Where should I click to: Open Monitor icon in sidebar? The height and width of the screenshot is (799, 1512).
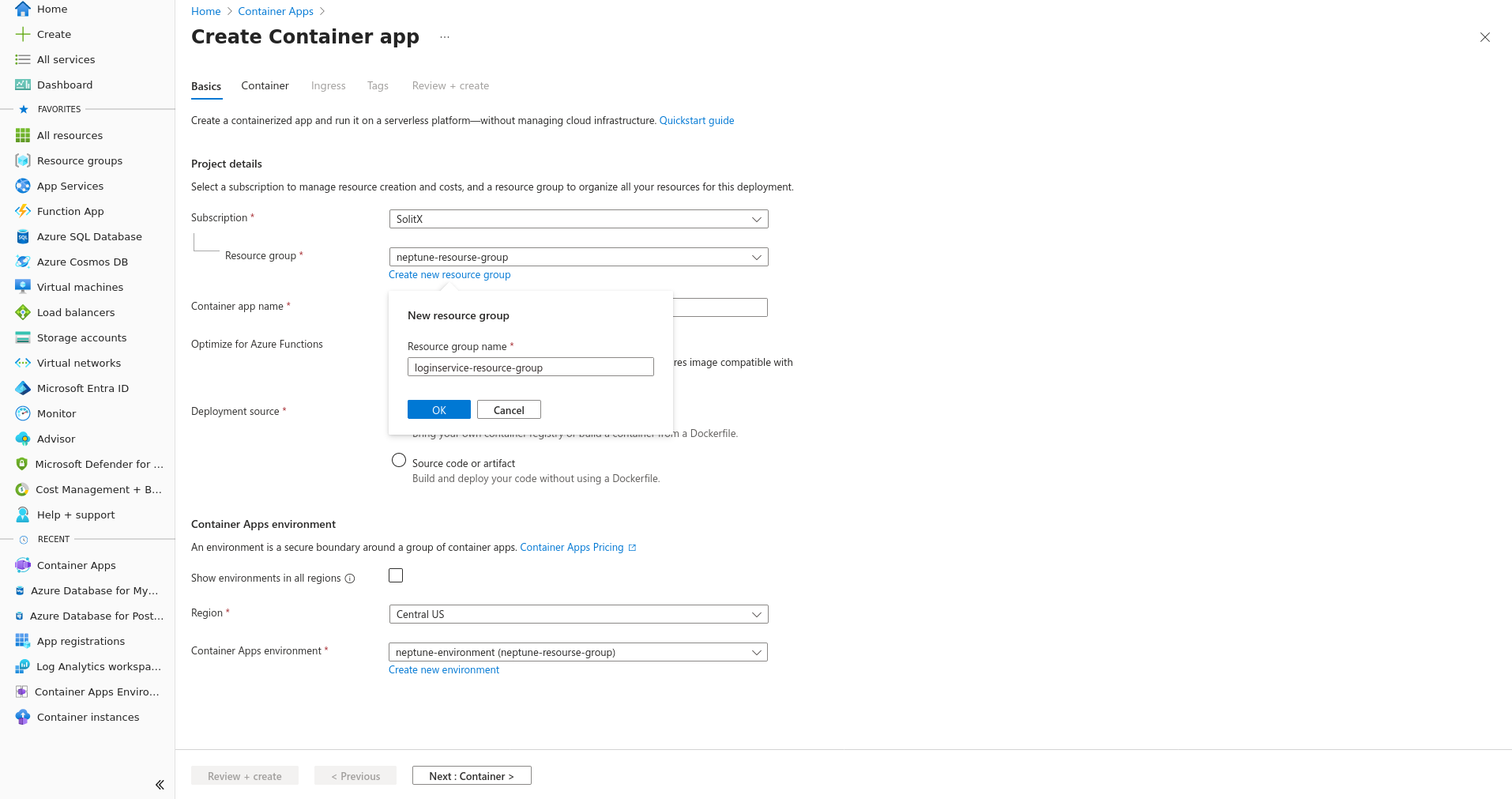(23, 413)
